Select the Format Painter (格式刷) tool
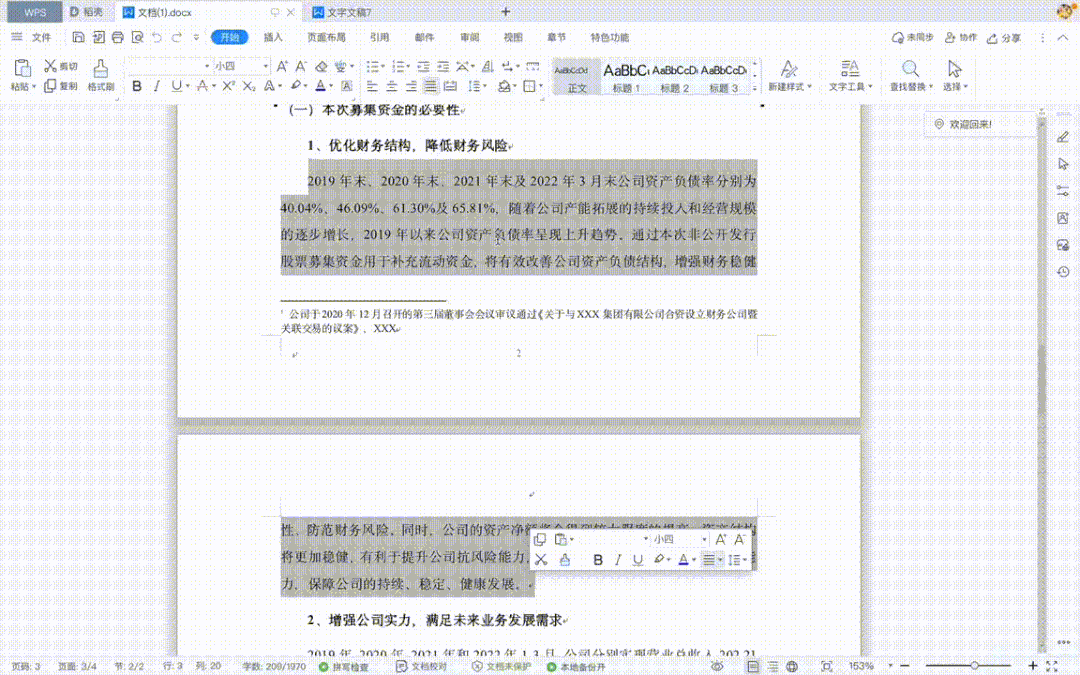The height and width of the screenshot is (675, 1080). (x=100, y=77)
